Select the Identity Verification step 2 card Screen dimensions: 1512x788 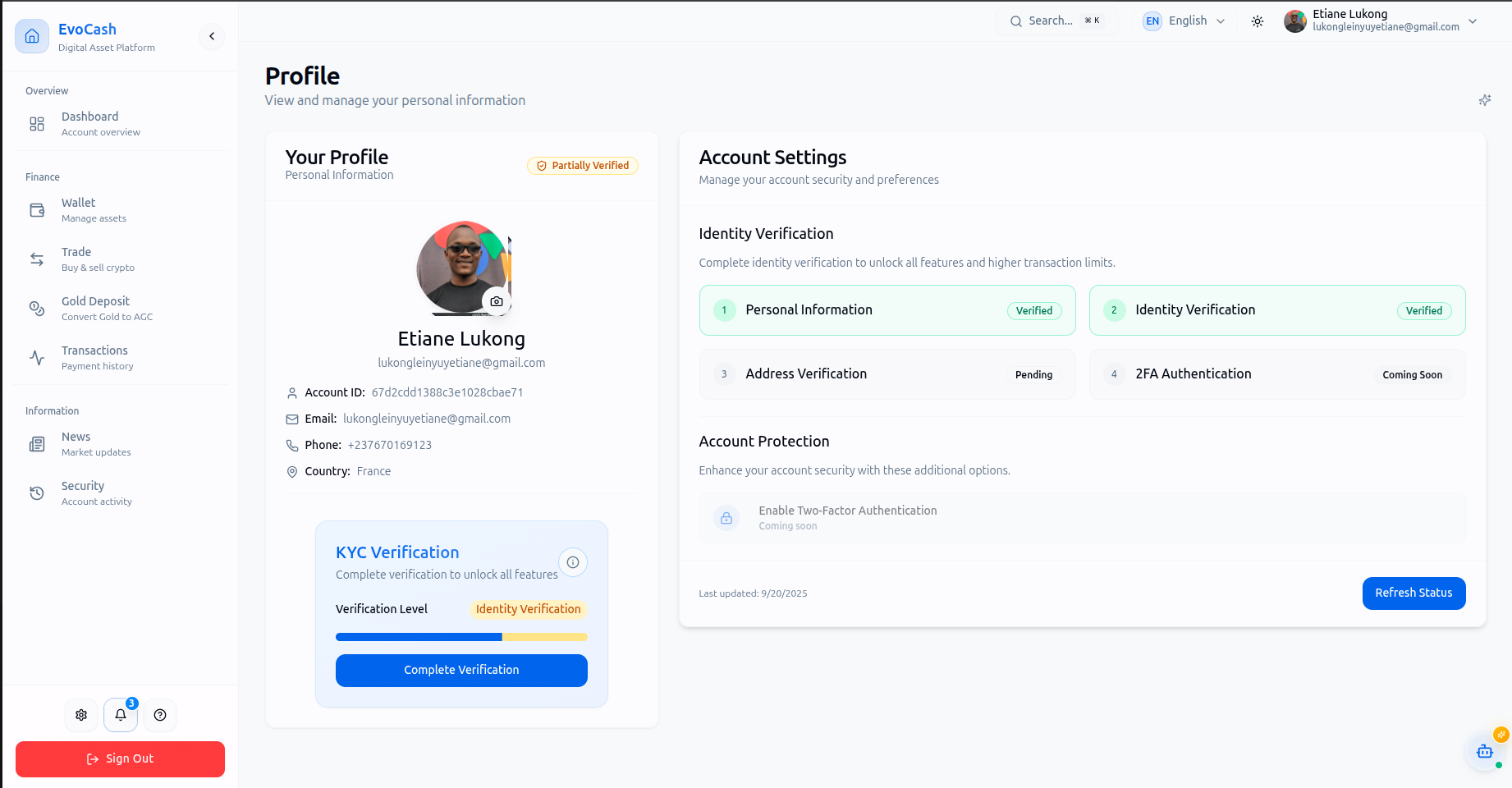pos(1277,310)
